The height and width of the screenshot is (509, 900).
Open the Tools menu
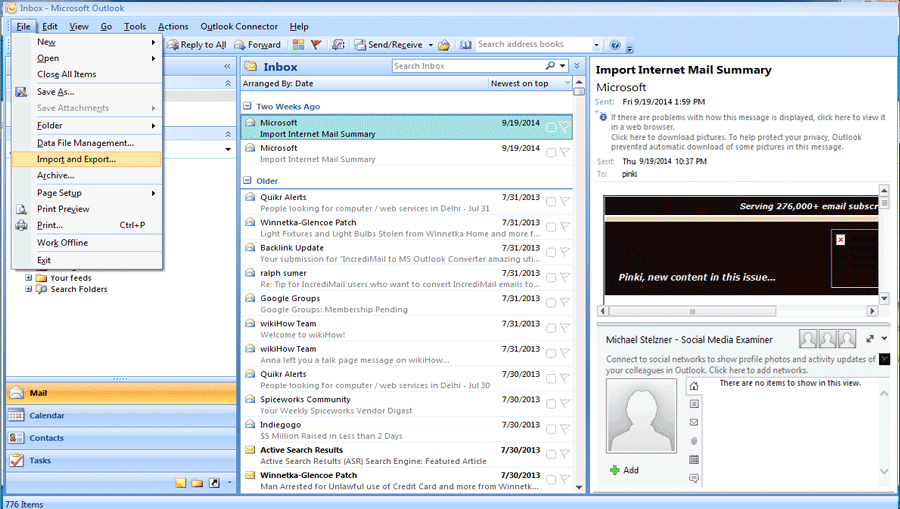click(135, 27)
